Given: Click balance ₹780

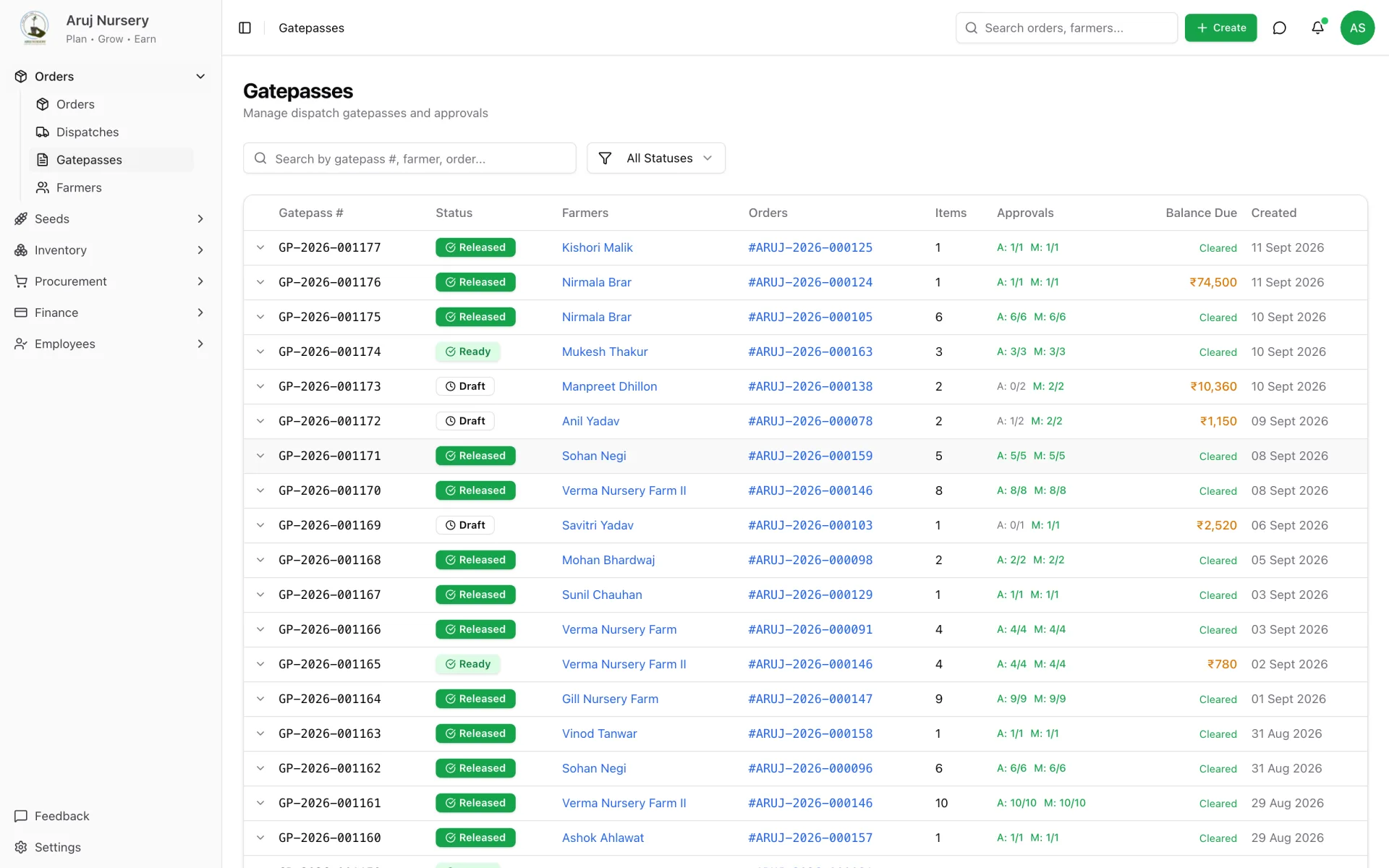Looking at the screenshot, I should (1222, 664).
